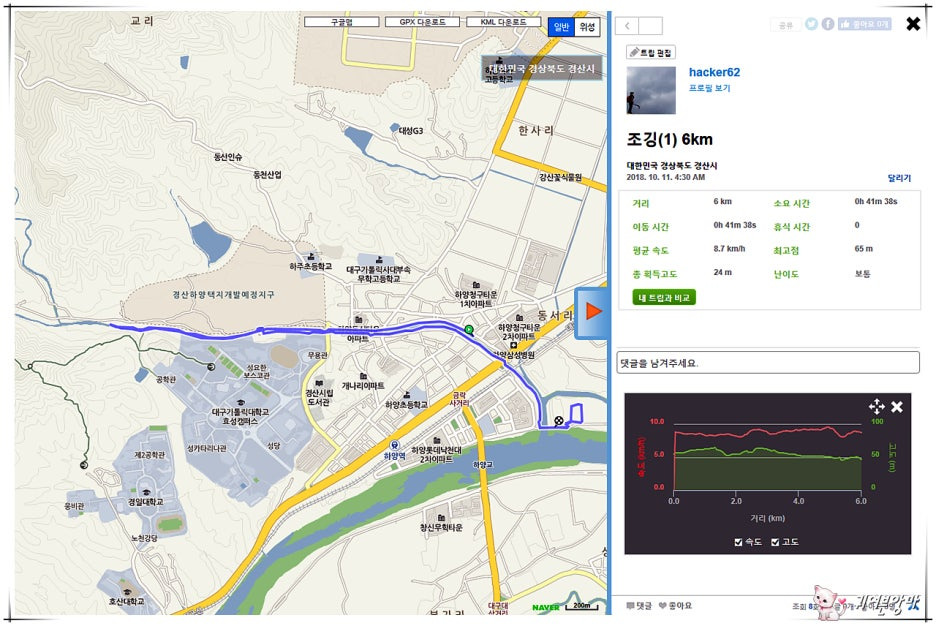936x626 pixels.
Task: Open the hacker62 username link
Action: (x=714, y=72)
